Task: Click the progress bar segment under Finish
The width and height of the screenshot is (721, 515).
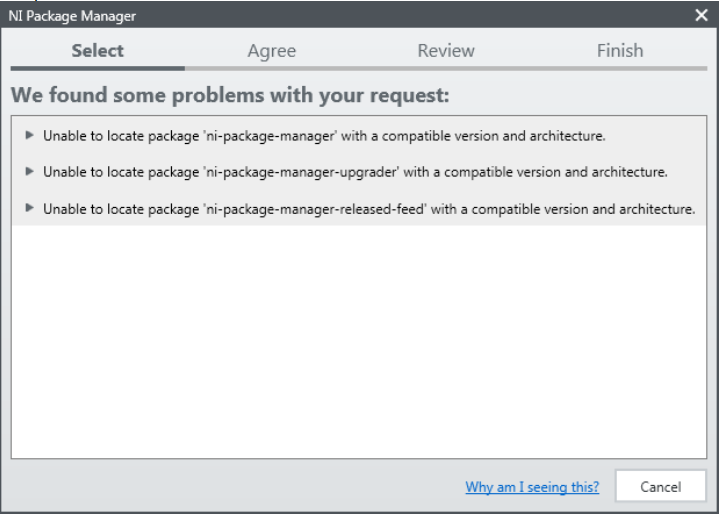Action: (620, 68)
